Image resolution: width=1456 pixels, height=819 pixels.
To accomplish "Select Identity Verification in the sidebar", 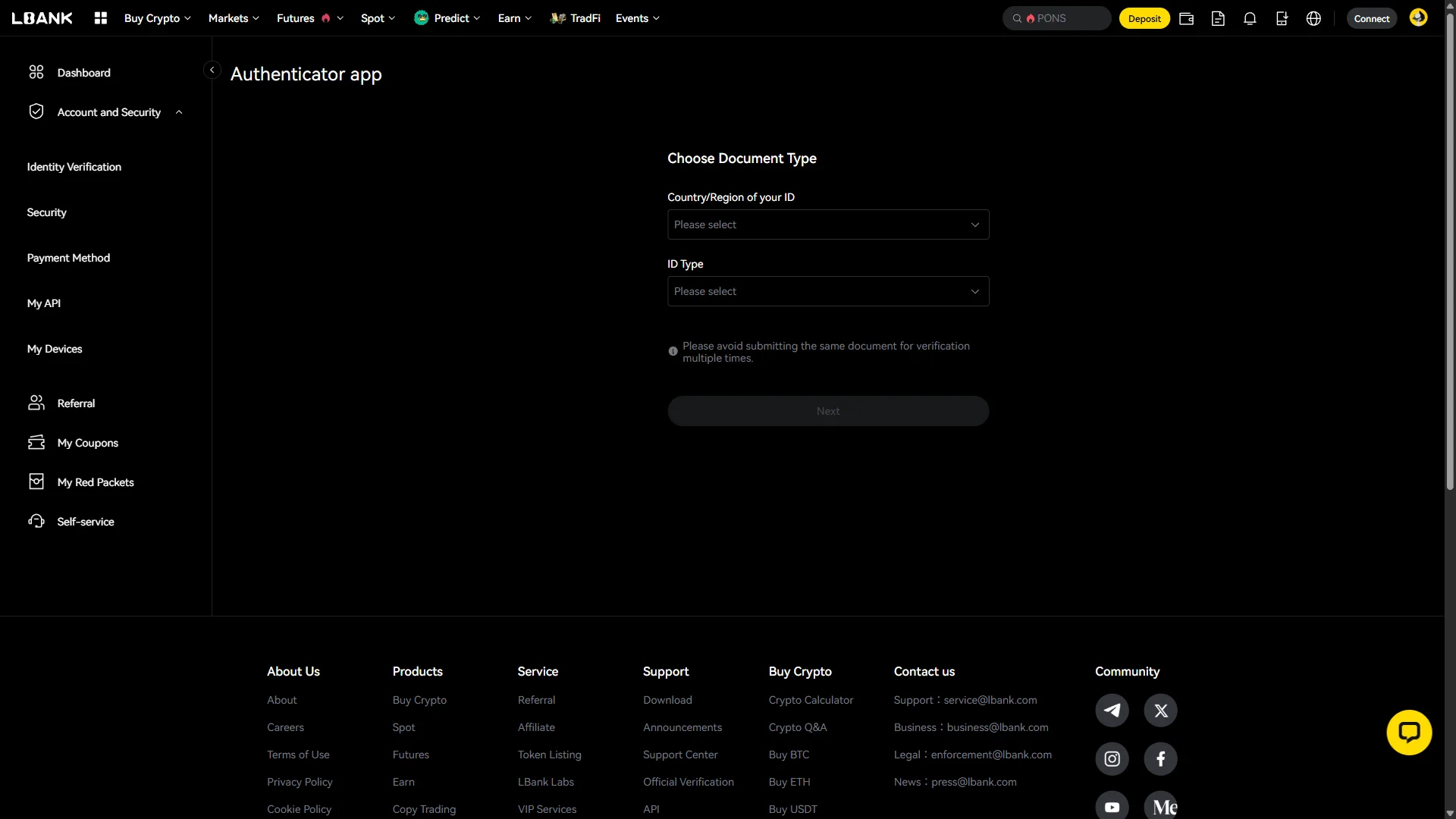I will [x=74, y=167].
